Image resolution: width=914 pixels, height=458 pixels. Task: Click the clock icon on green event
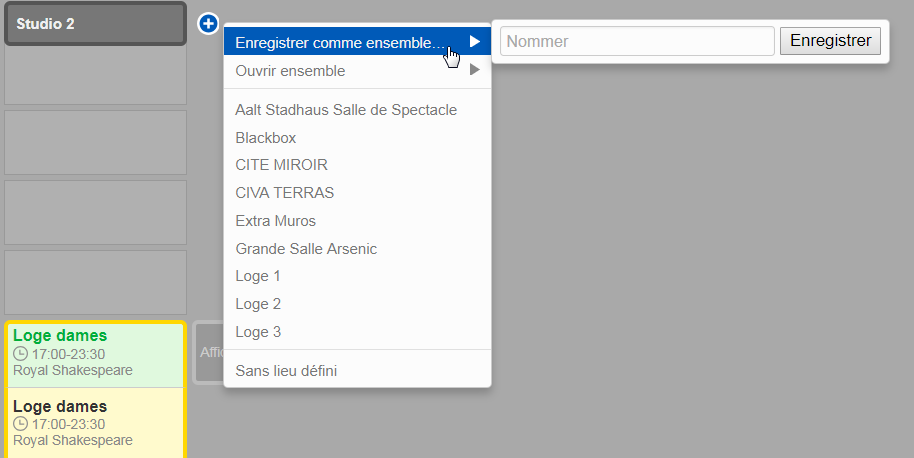click(x=20, y=354)
